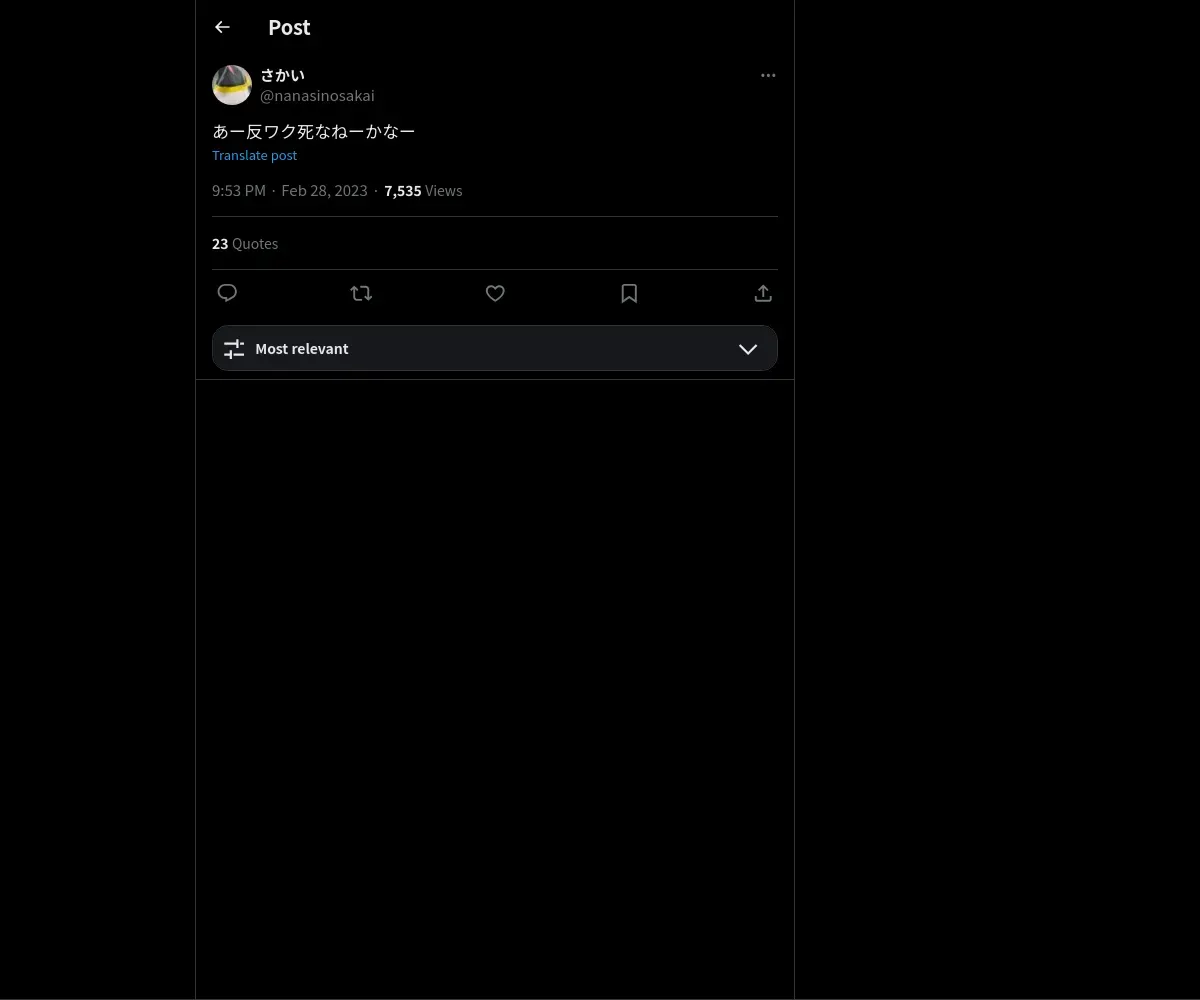The width and height of the screenshot is (1200, 1000).
Task: Expand the chevron on the Most relevant bar
Action: coord(748,349)
